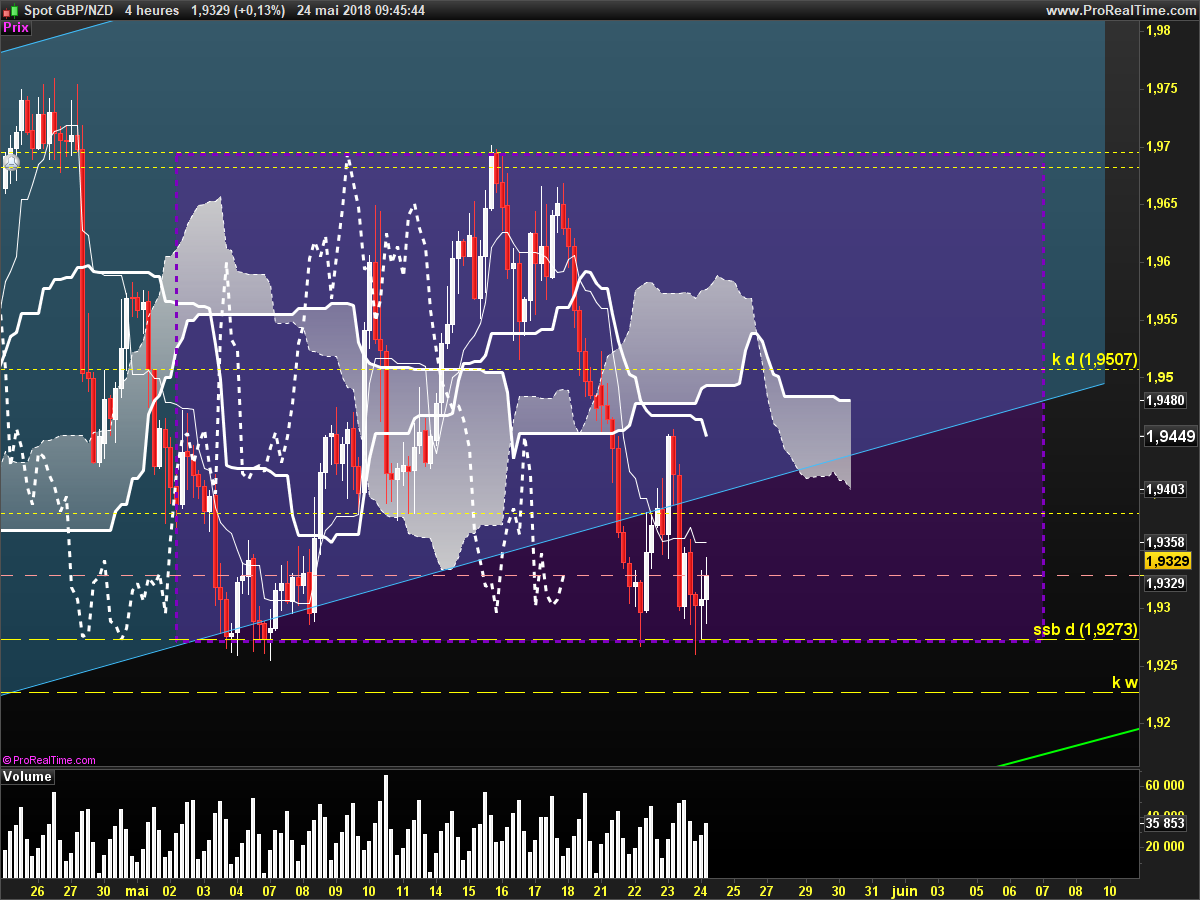Click date label 24 on time axis
Image resolution: width=1200 pixels, height=900 pixels.
click(x=700, y=889)
